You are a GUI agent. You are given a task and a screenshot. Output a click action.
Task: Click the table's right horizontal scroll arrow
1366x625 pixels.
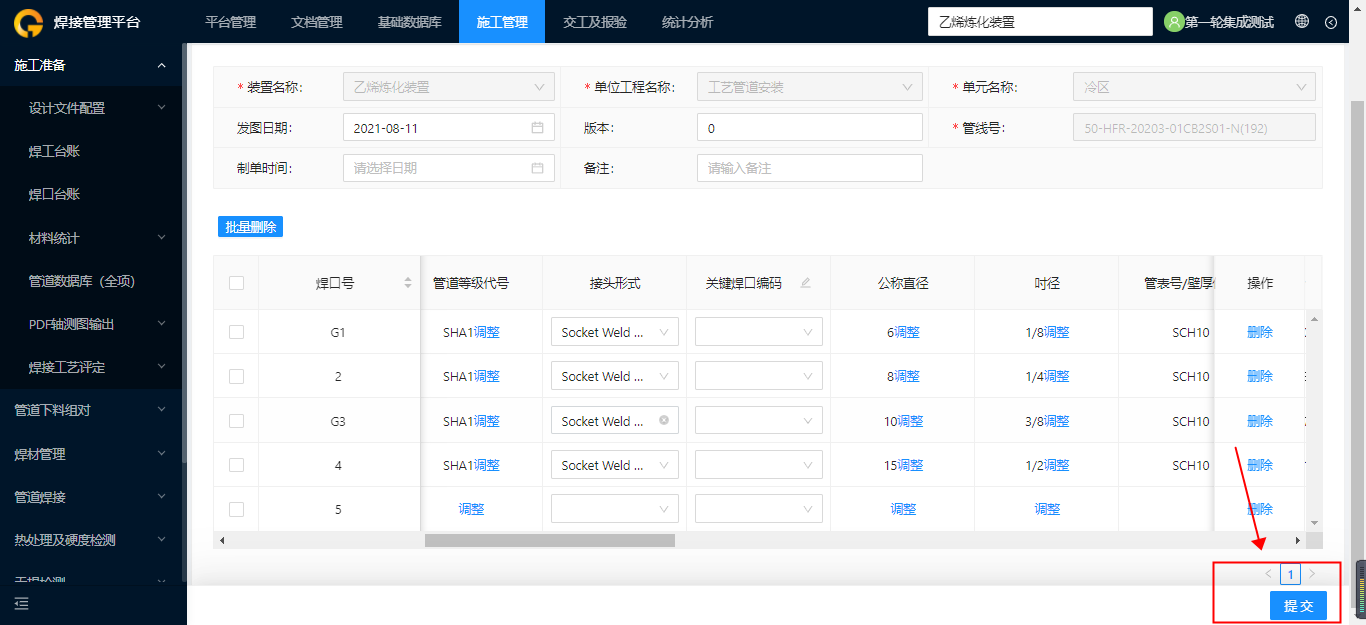[x=1298, y=540]
